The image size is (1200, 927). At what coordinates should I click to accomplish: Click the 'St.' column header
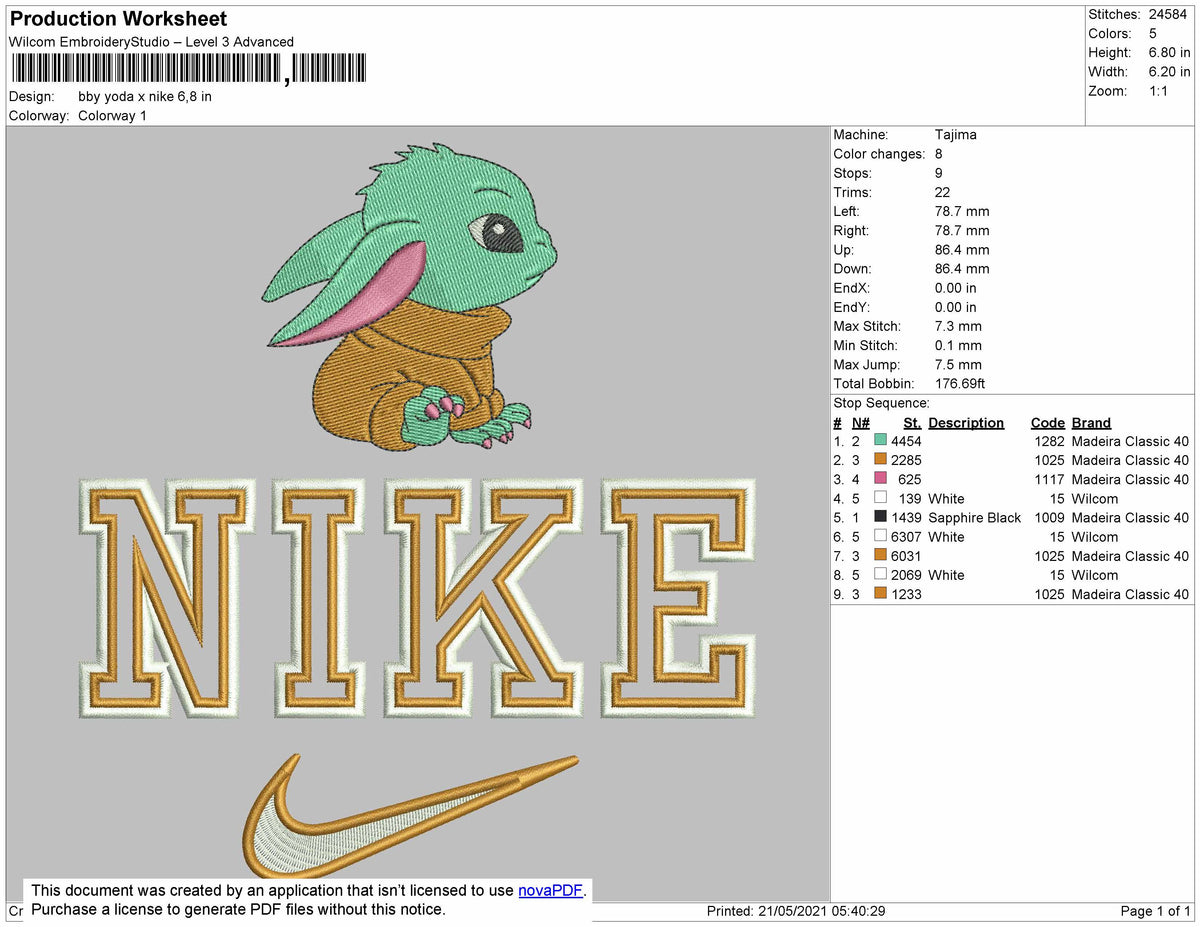click(912, 423)
